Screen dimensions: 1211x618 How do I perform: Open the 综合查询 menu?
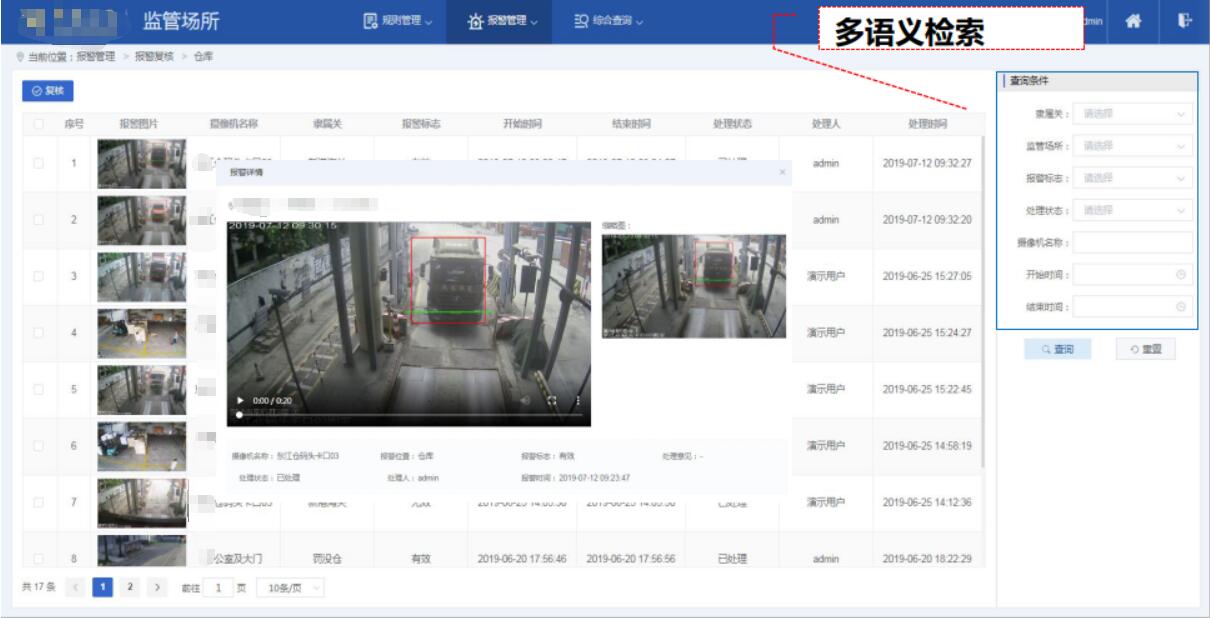point(608,20)
